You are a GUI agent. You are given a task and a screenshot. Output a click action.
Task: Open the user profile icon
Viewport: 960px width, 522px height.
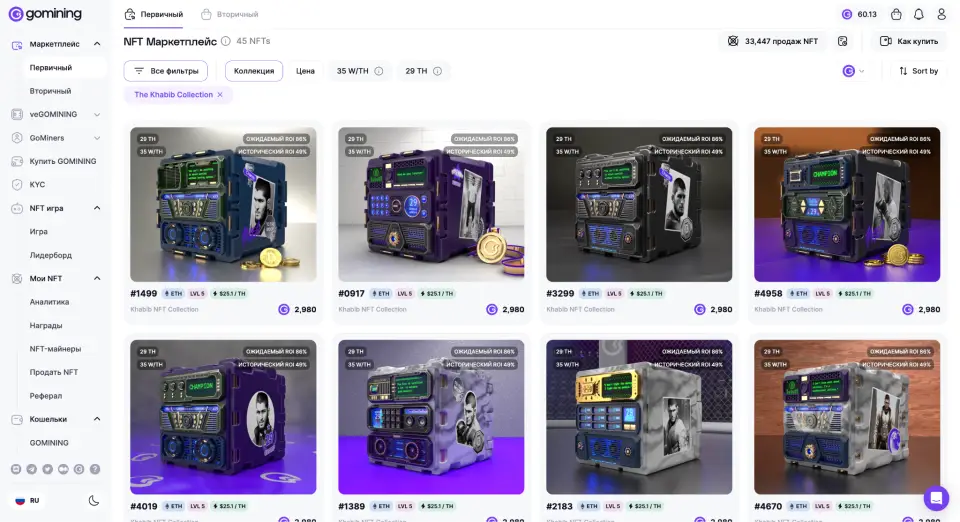[942, 14]
